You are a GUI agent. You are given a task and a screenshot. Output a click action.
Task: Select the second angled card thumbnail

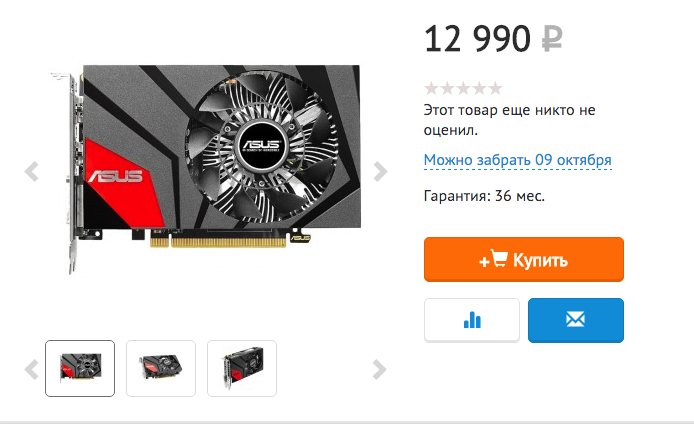161,368
